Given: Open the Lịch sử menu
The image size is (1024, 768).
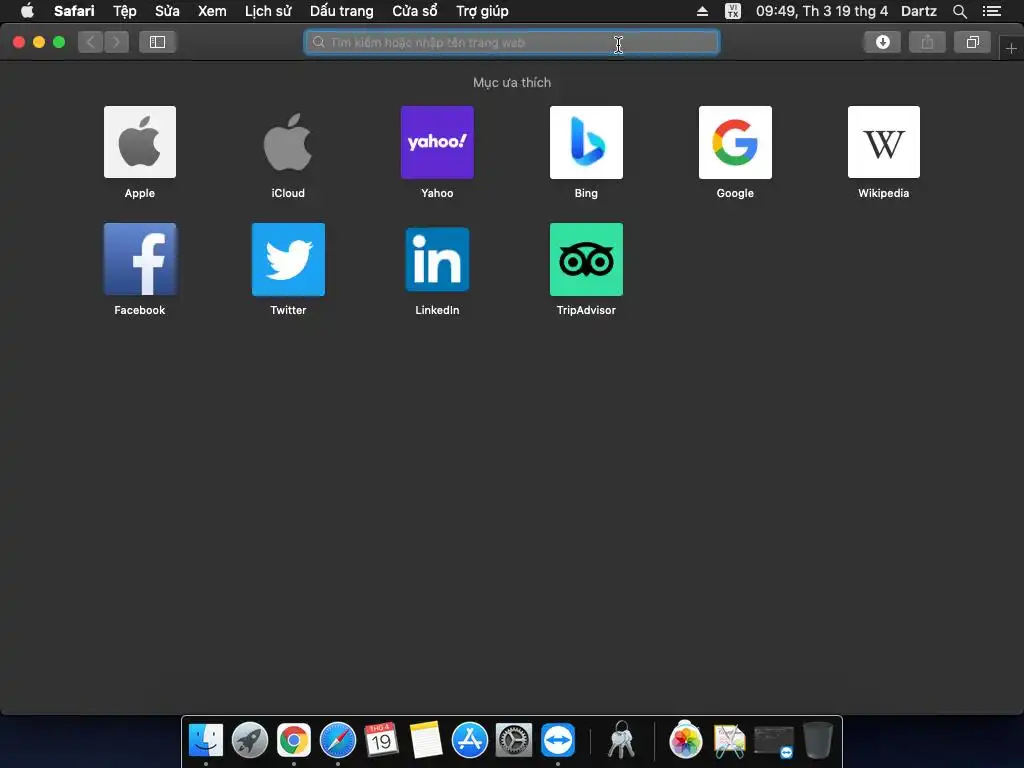Looking at the screenshot, I should tap(268, 11).
